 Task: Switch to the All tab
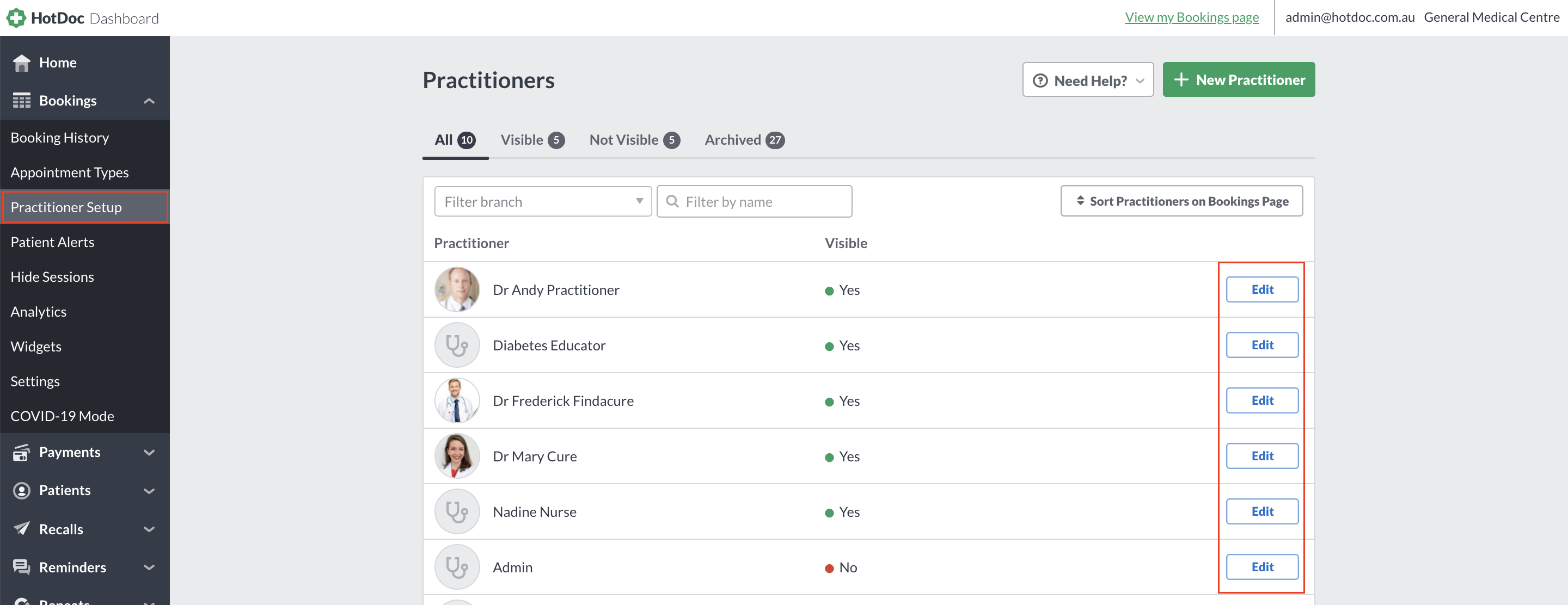tap(455, 140)
